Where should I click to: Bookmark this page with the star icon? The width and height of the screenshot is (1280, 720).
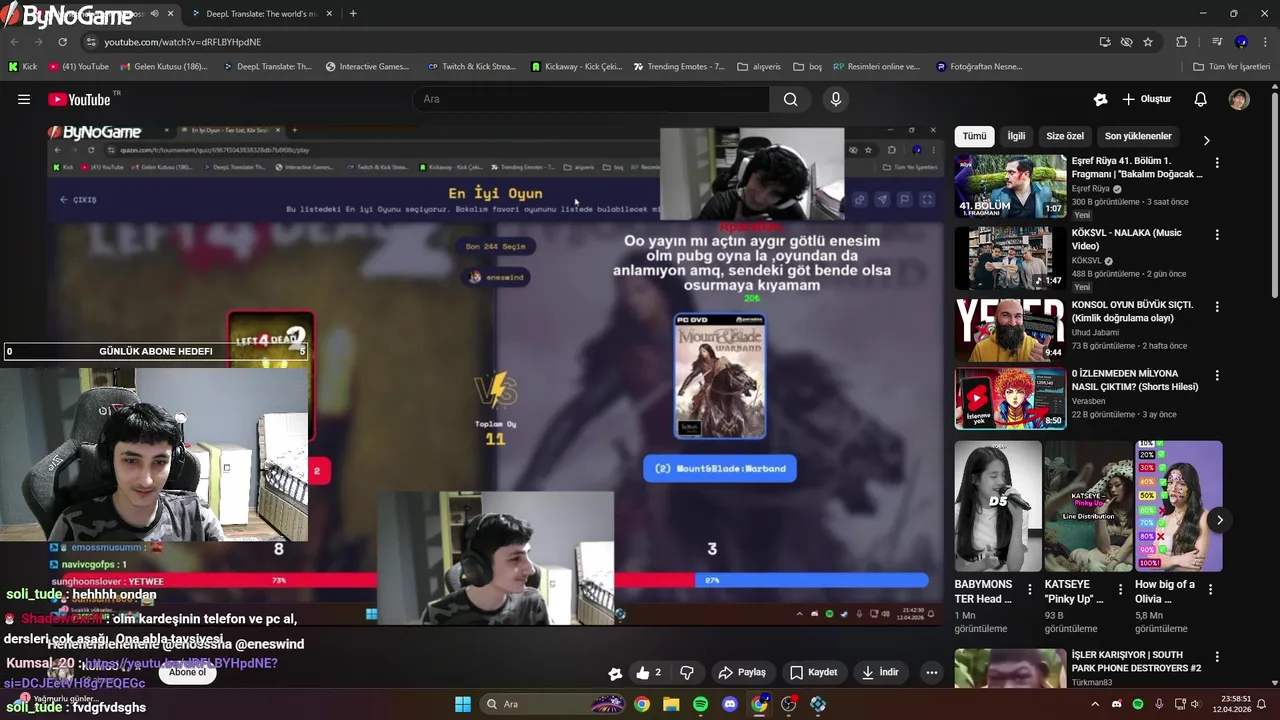[1148, 42]
